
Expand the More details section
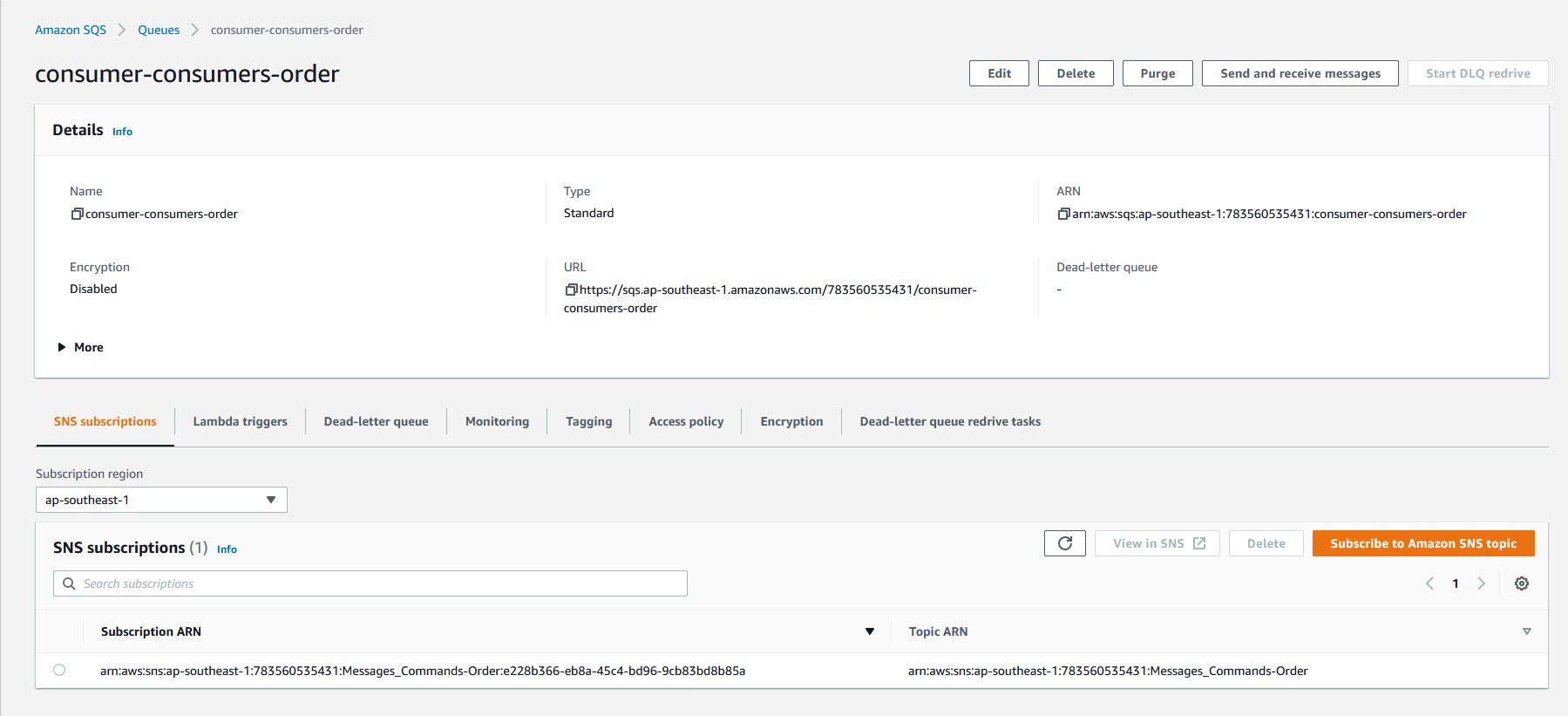[x=80, y=347]
